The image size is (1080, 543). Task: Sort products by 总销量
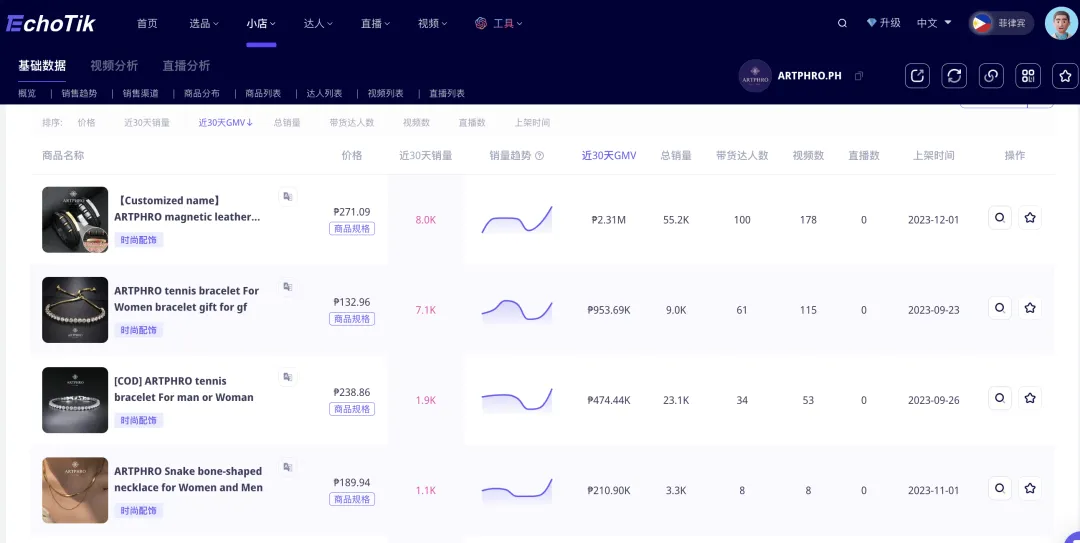click(x=287, y=123)
